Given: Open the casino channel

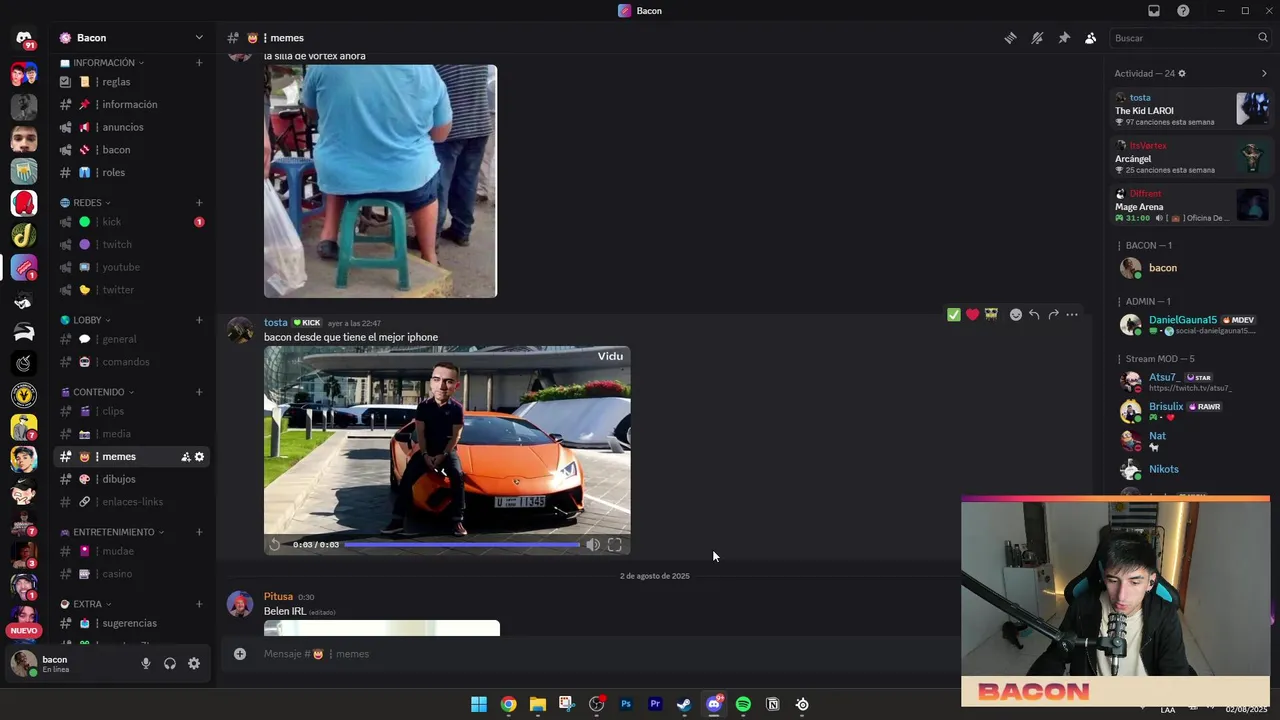Looking at the screenshot, I should (x=131, y=574).
